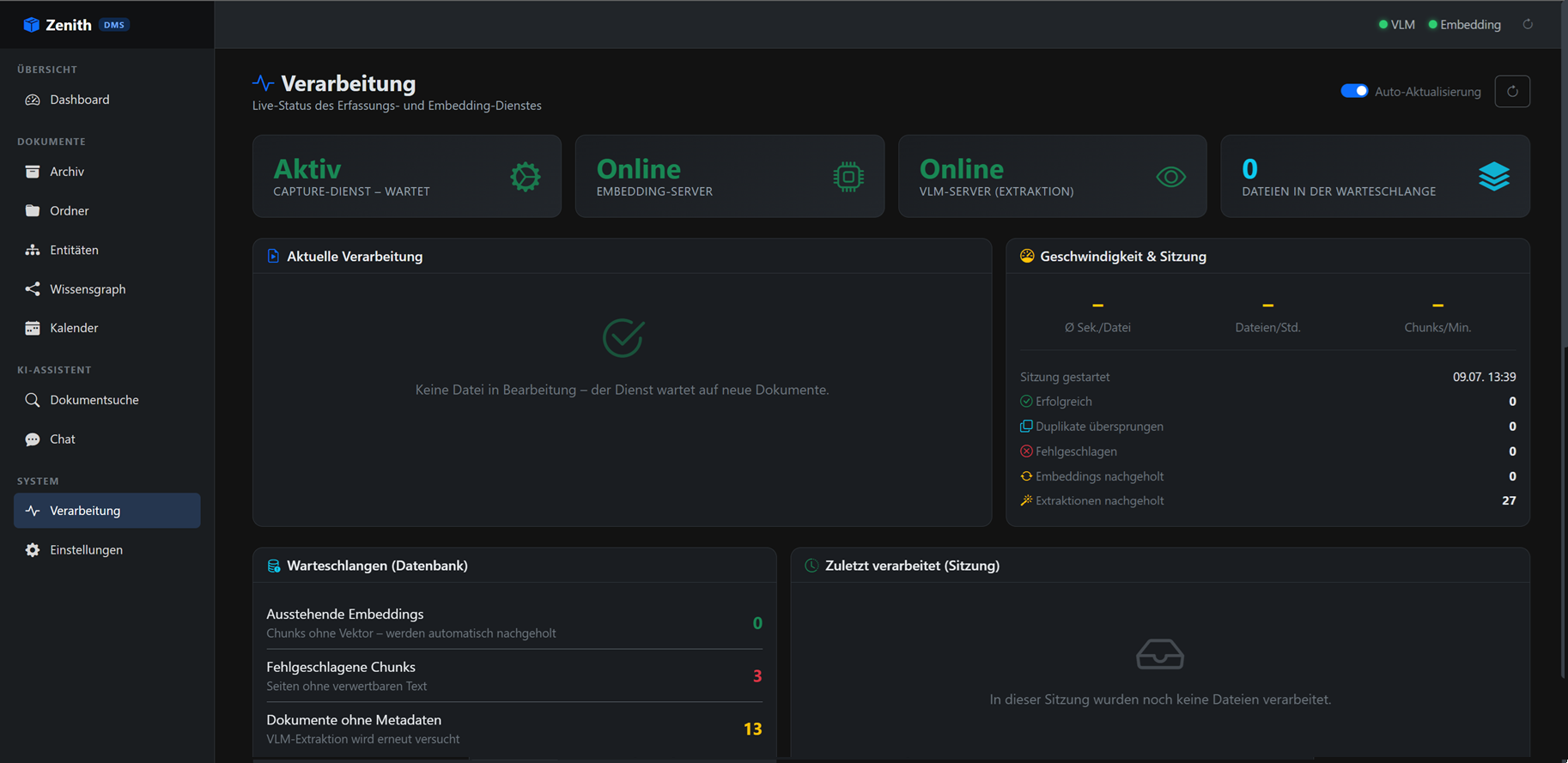Viewport: 1568px width, 763px height.
Task: Click the Ø Sek./Datei metric
Action: 1097,318
